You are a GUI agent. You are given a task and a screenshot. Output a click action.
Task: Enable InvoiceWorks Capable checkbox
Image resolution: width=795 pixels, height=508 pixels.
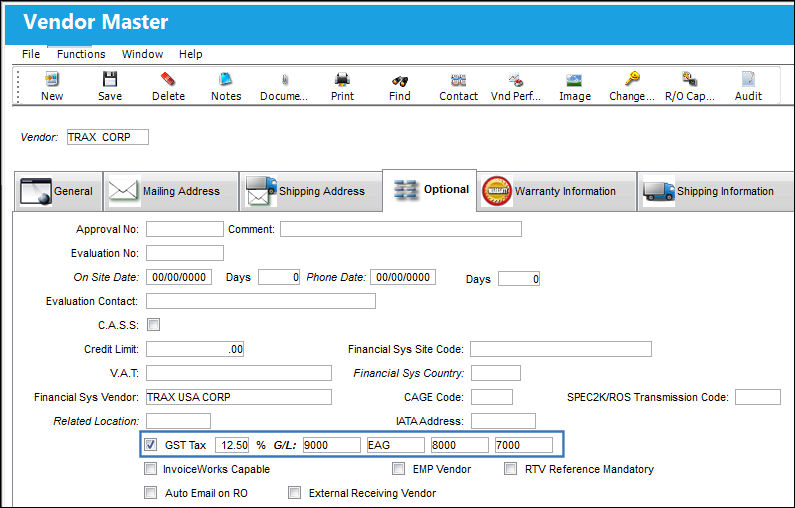[x=151, y=468]
